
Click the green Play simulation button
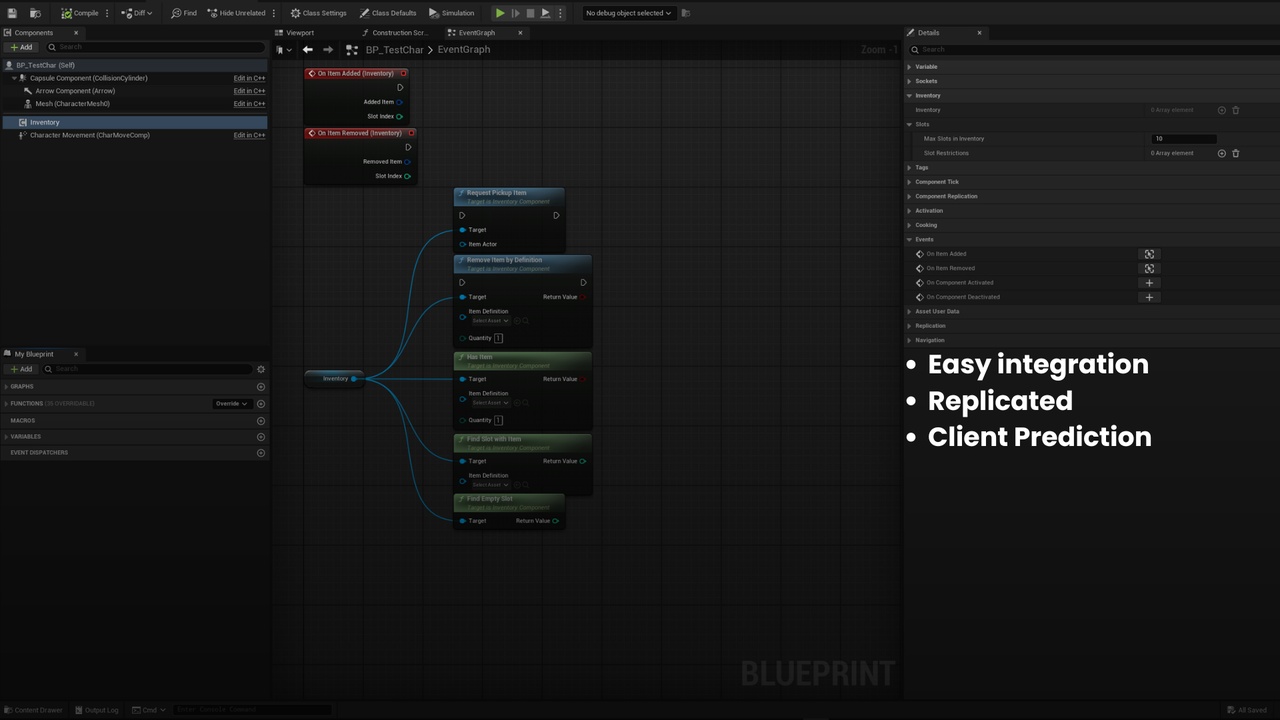500,13
